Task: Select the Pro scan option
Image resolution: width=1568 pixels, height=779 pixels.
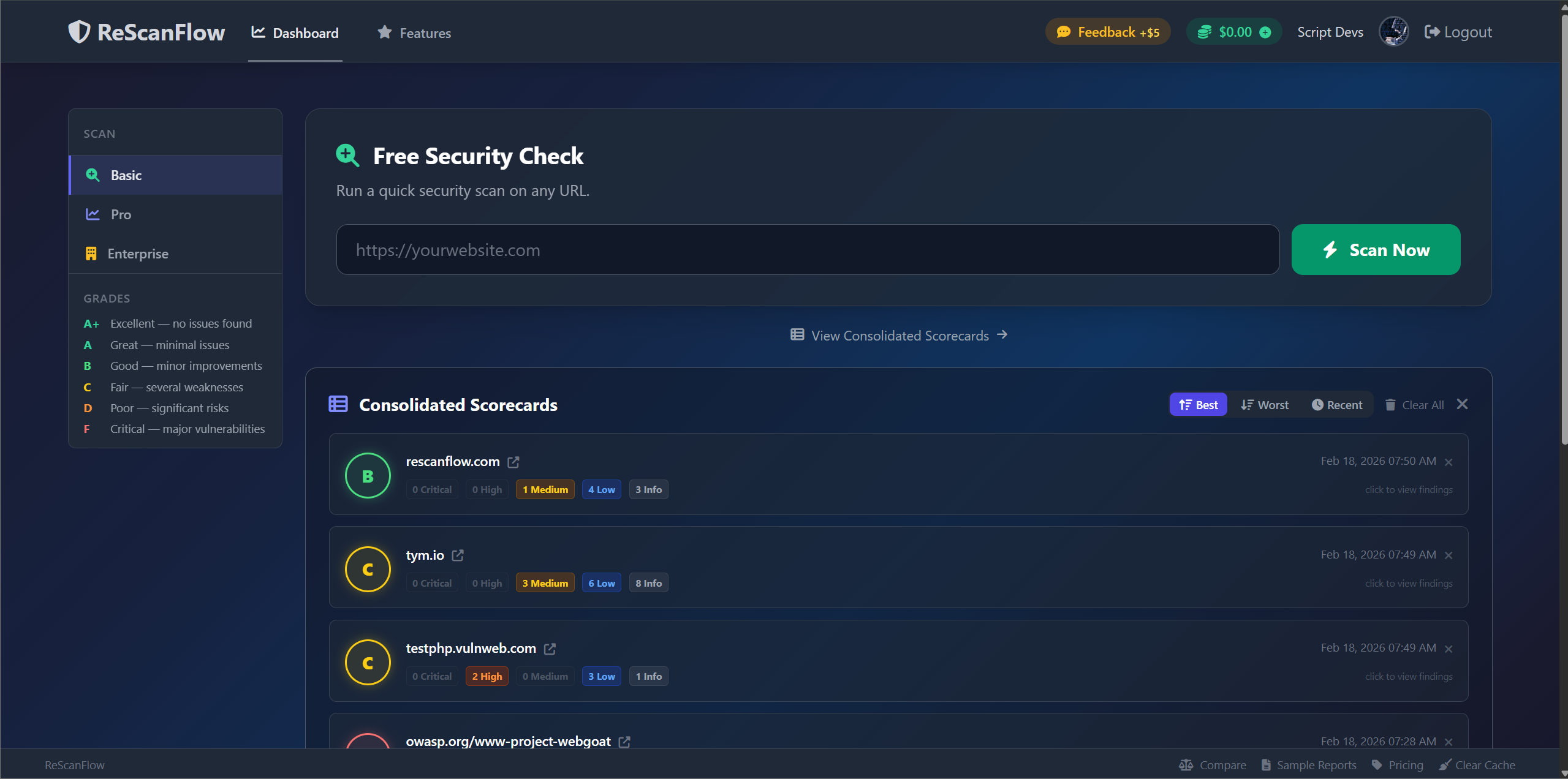Action: pyautogui.click(x=121, y=214)
